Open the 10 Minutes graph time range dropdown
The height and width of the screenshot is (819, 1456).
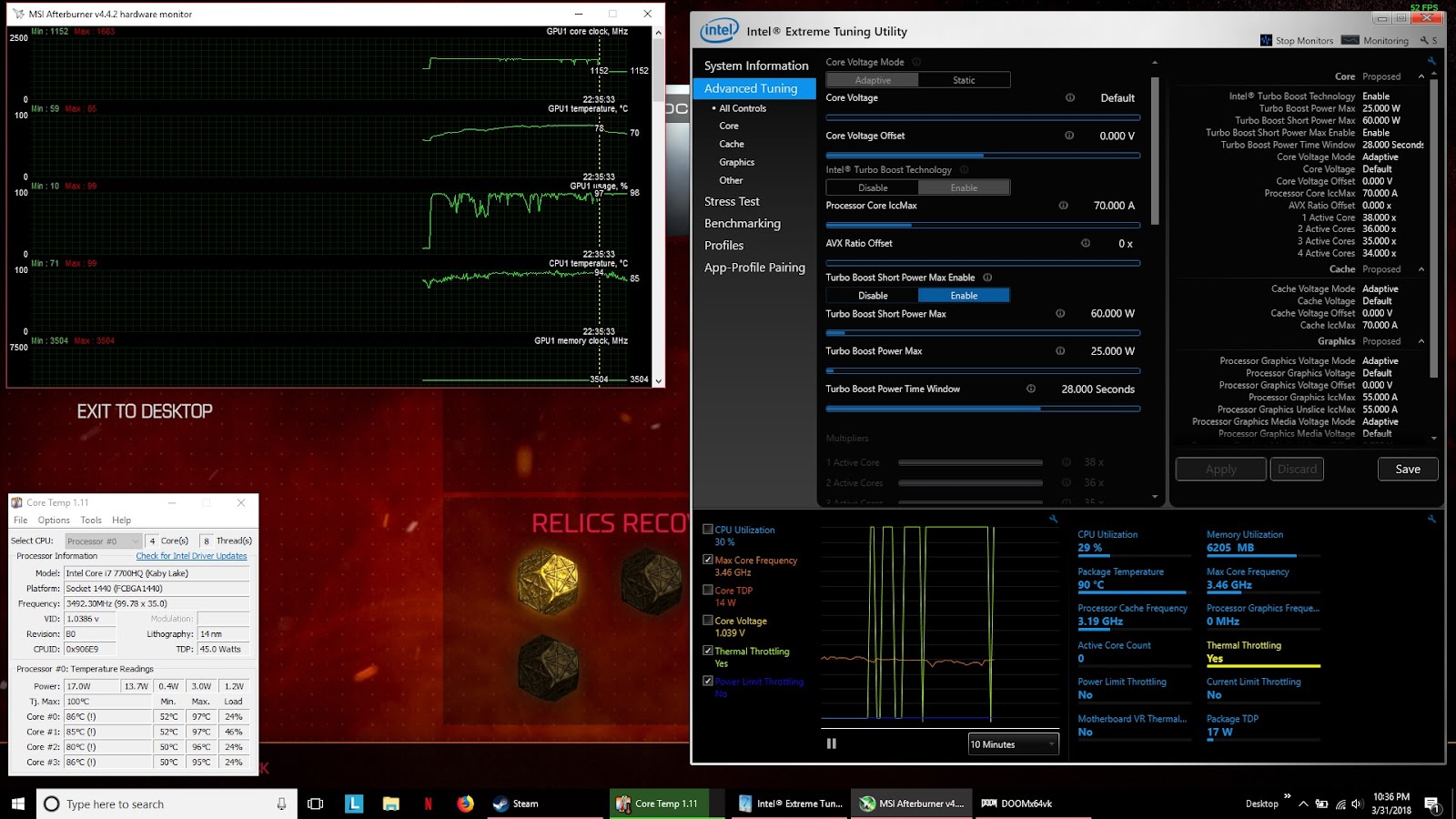point(1014,744)
